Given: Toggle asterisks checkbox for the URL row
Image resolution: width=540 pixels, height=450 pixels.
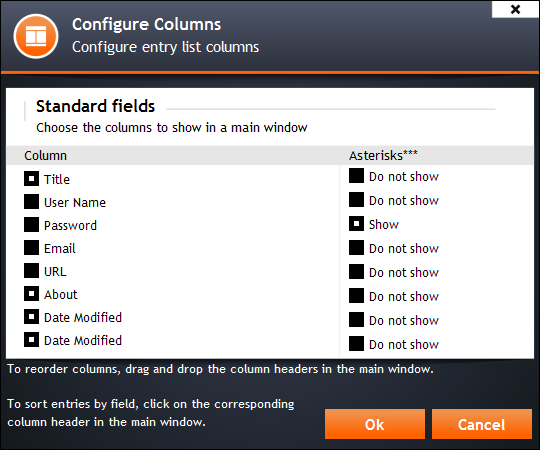Looking at the screenshot, I should tap(356, 272).
